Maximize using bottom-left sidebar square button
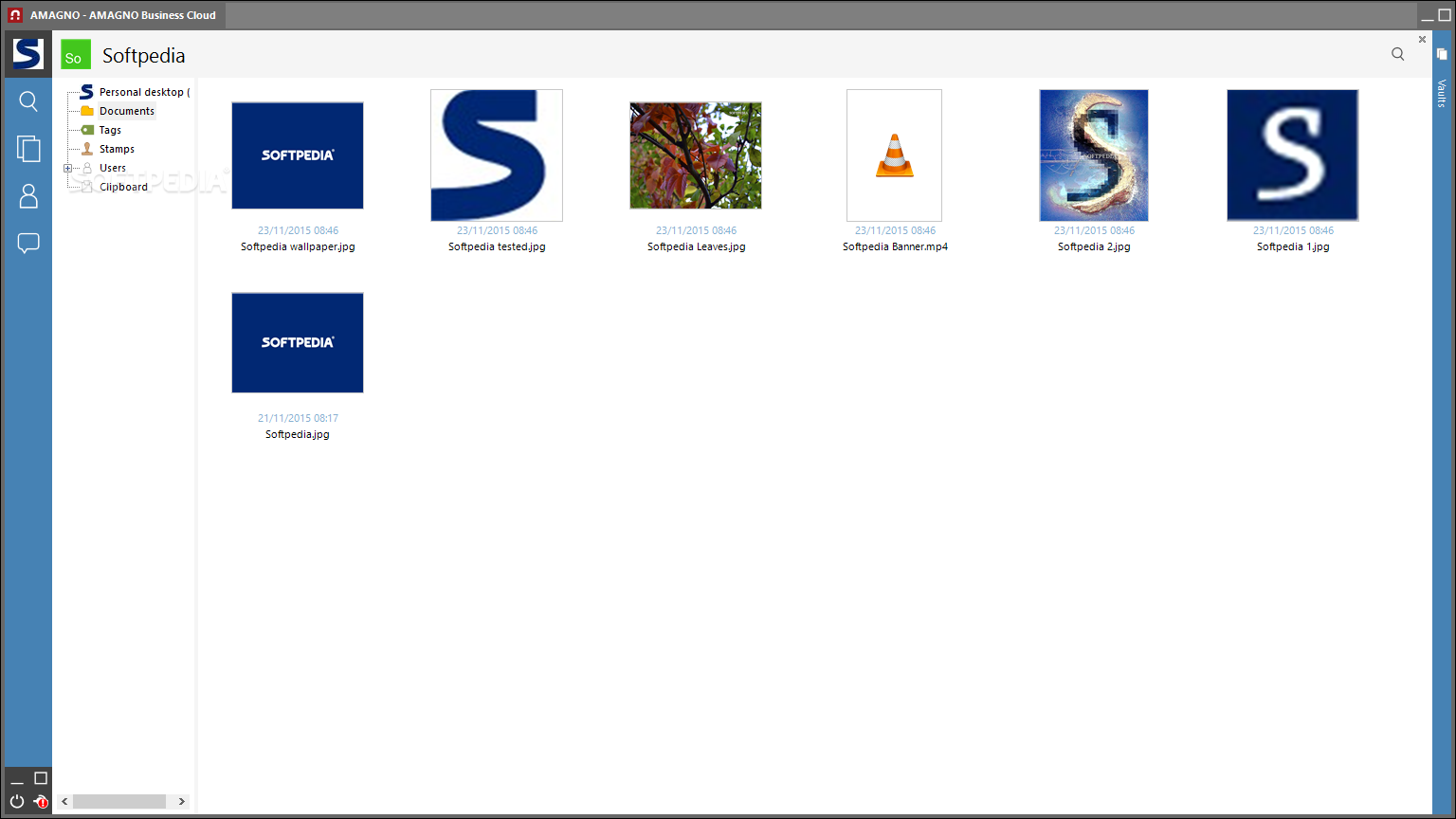 (41, 778)
